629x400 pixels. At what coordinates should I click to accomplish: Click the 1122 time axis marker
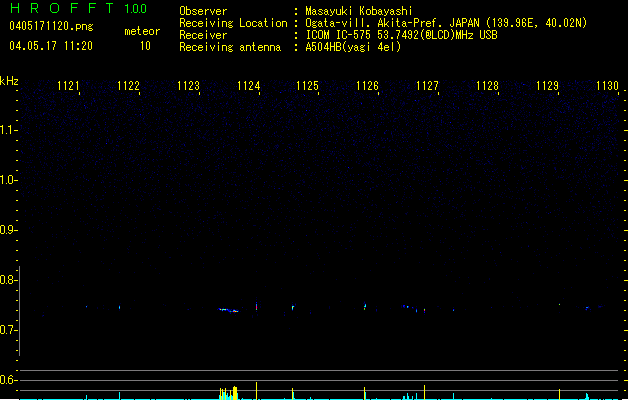tap(128, 86)
